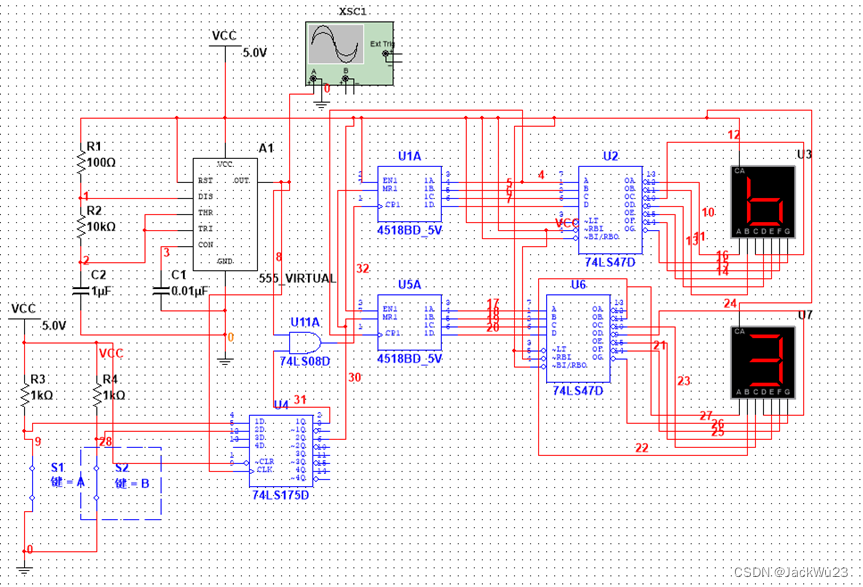The height and width of the screenshot is (587, 863).
Task: Click the 555_VIRTUAL label text
Action: [297, 278]
